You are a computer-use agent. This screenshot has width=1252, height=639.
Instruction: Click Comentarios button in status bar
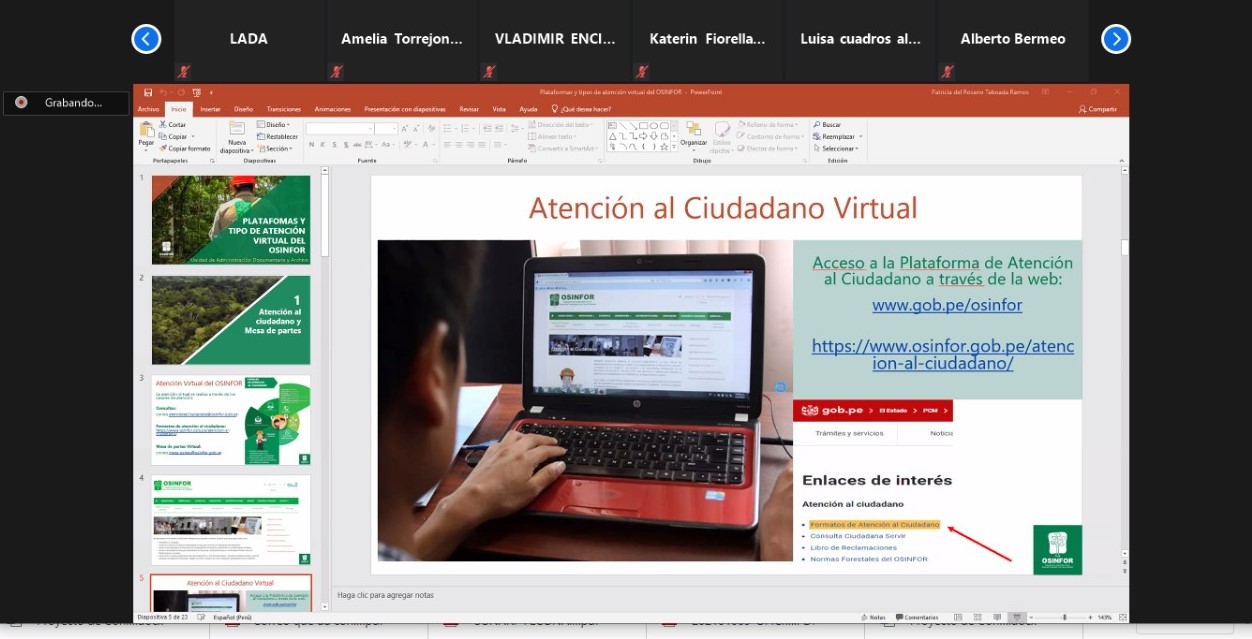click(x=915, y=617)
